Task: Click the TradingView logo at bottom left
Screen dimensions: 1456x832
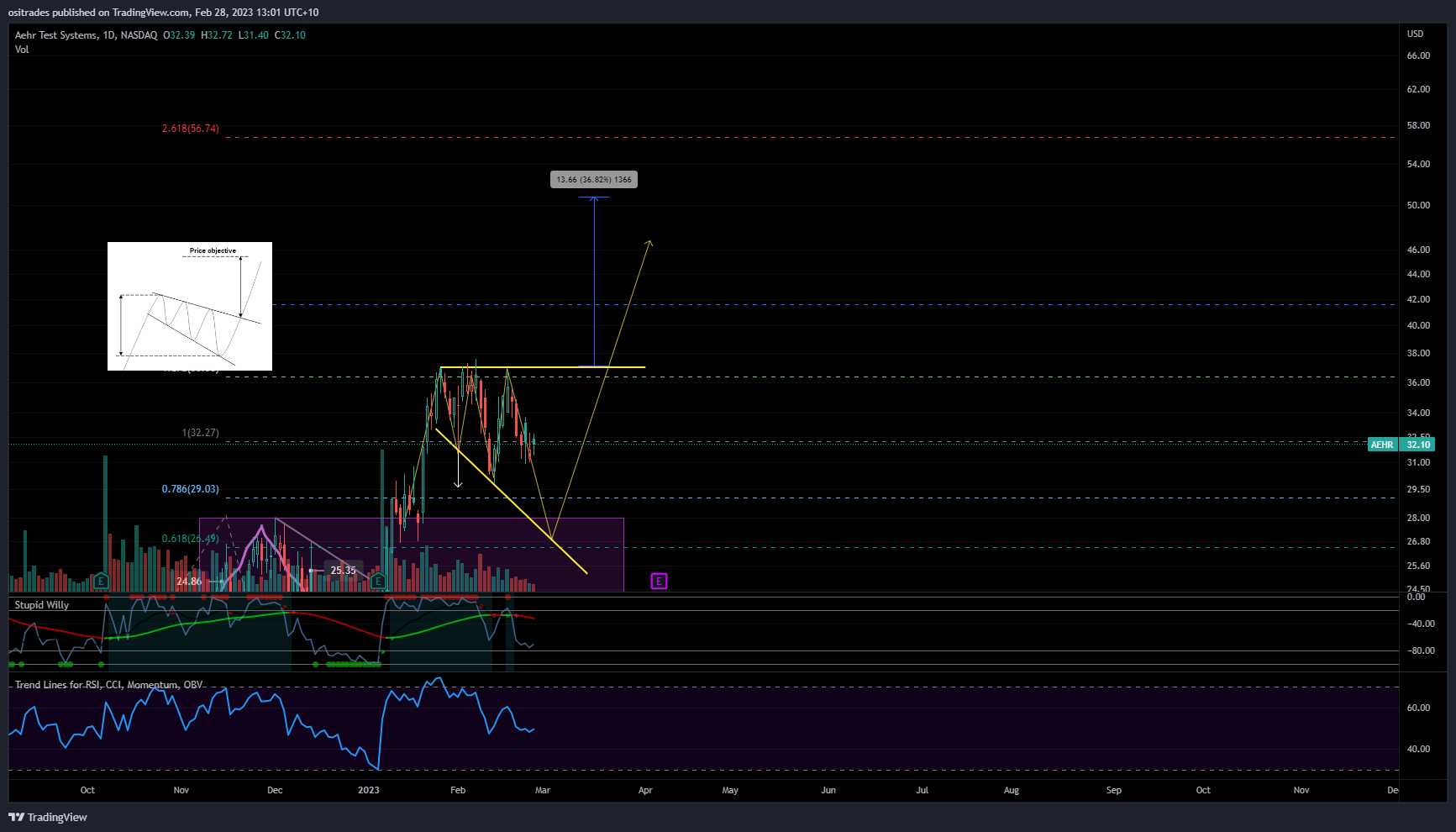Action: 48,817
